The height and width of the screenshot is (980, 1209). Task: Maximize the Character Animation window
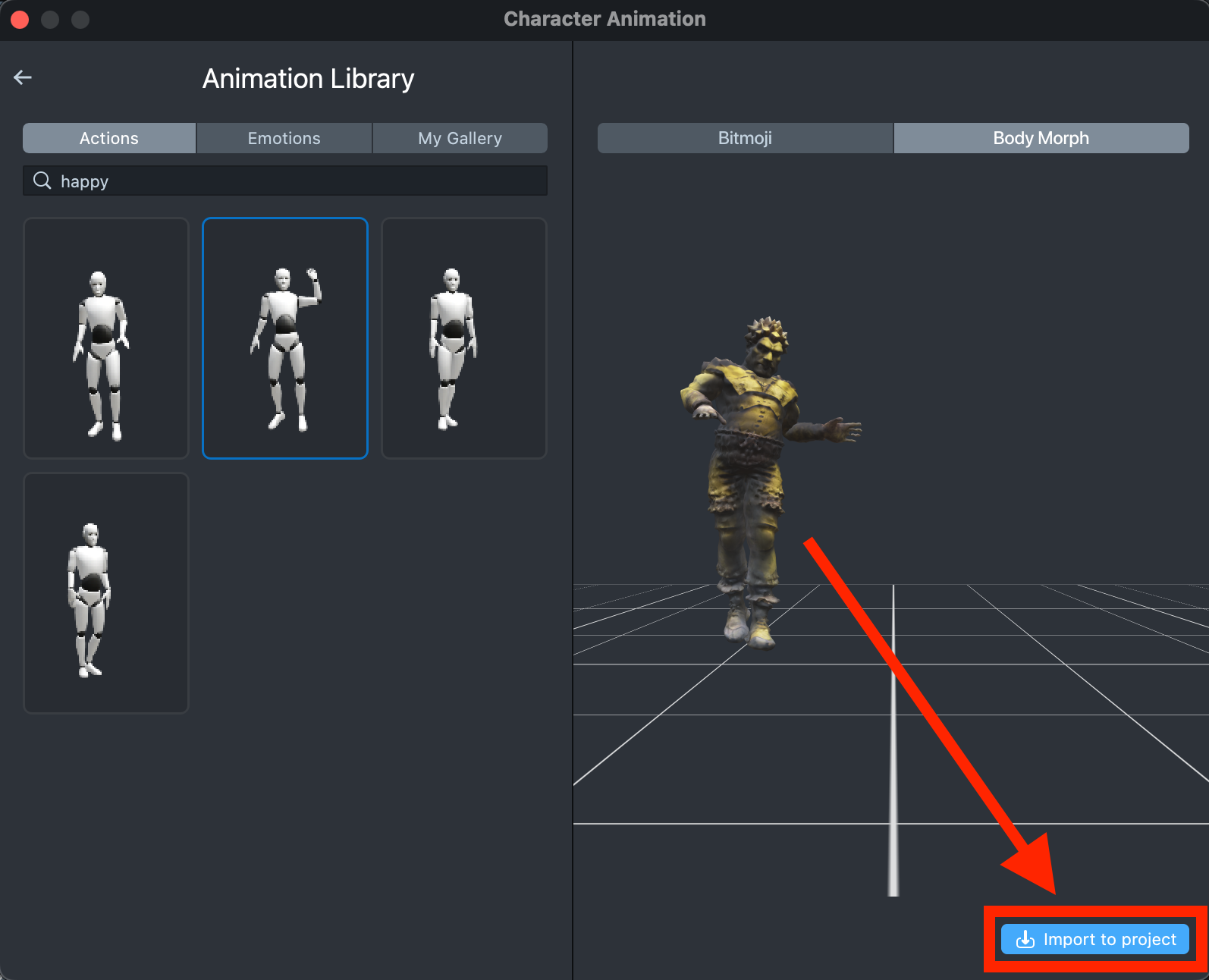pyautogui.click(x=80, y=20)
